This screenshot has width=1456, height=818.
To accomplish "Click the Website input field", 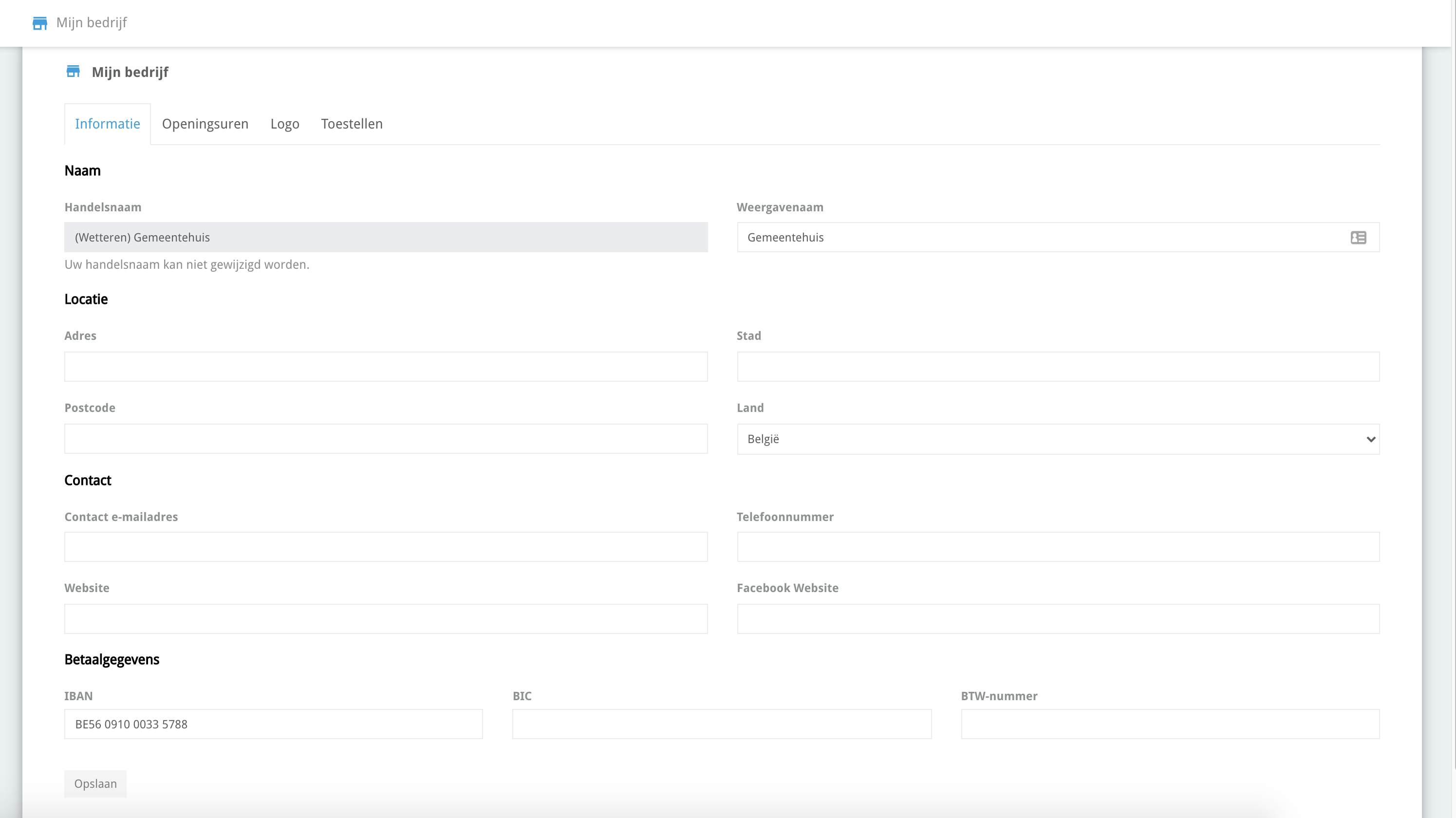I will coord(386,618).
